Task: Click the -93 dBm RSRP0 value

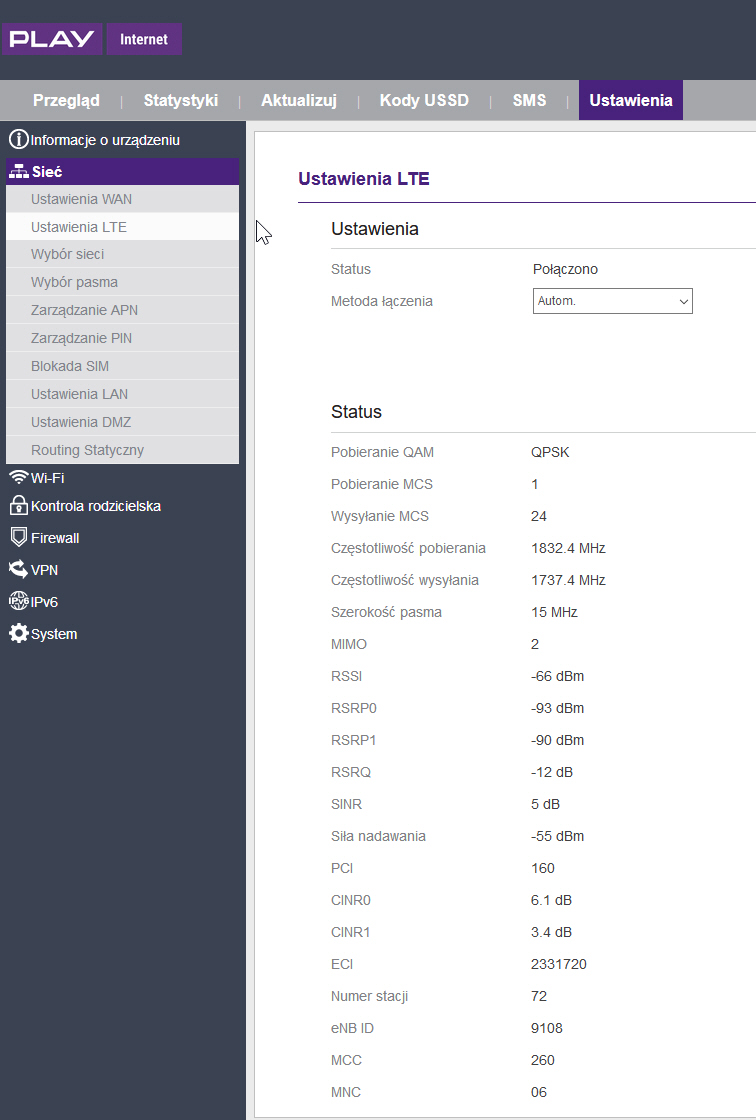Action: pos(557,709)
